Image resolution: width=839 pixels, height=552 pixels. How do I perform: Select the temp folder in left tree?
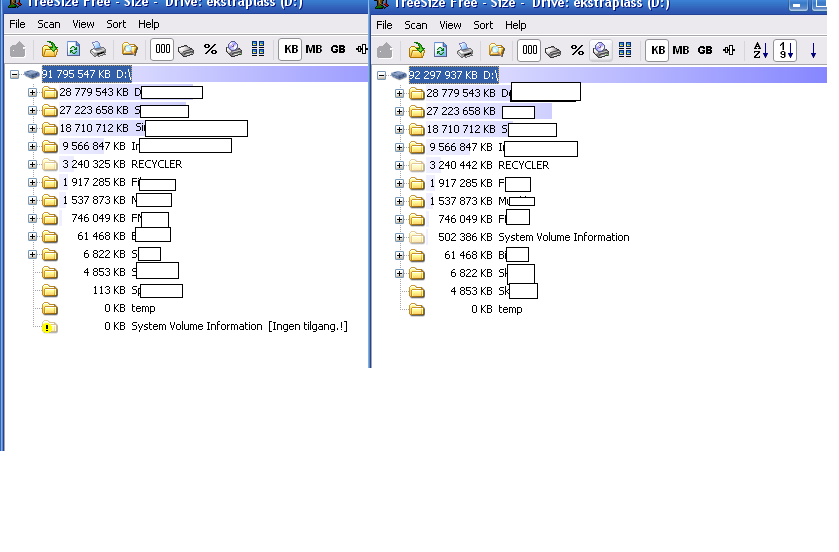pos(143,308)
